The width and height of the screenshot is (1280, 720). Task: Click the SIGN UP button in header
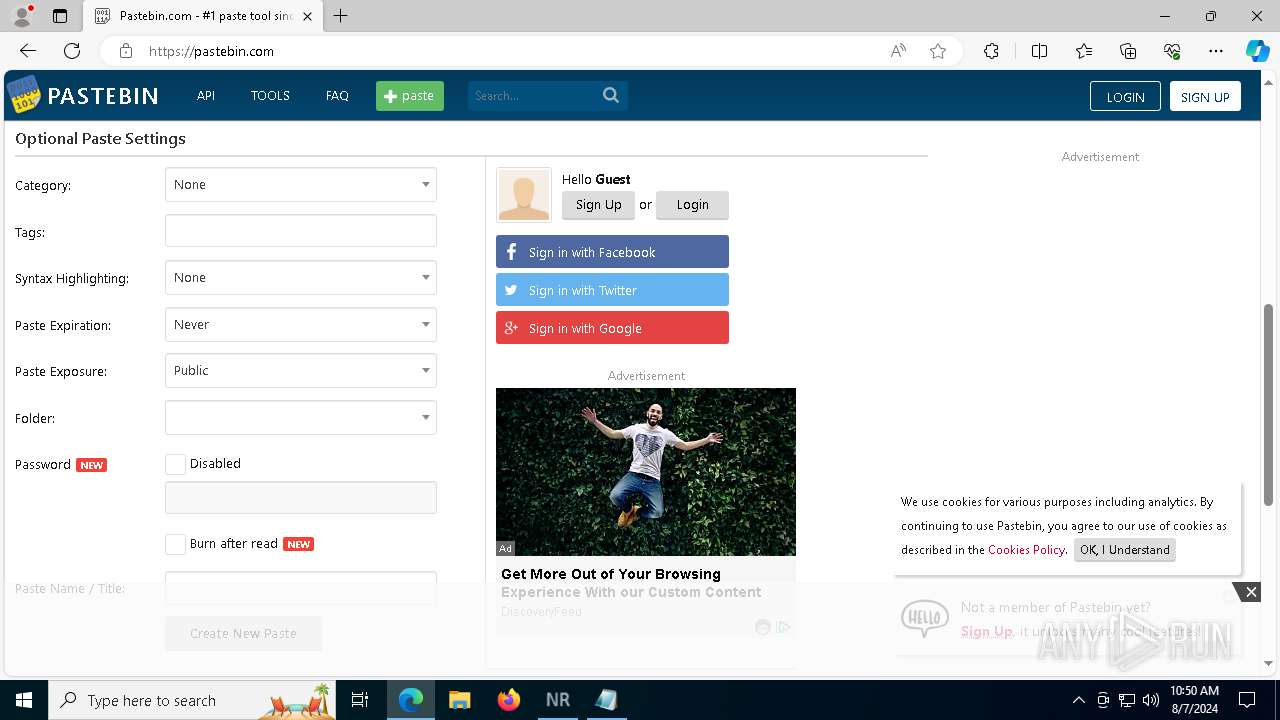point(1205,96)
